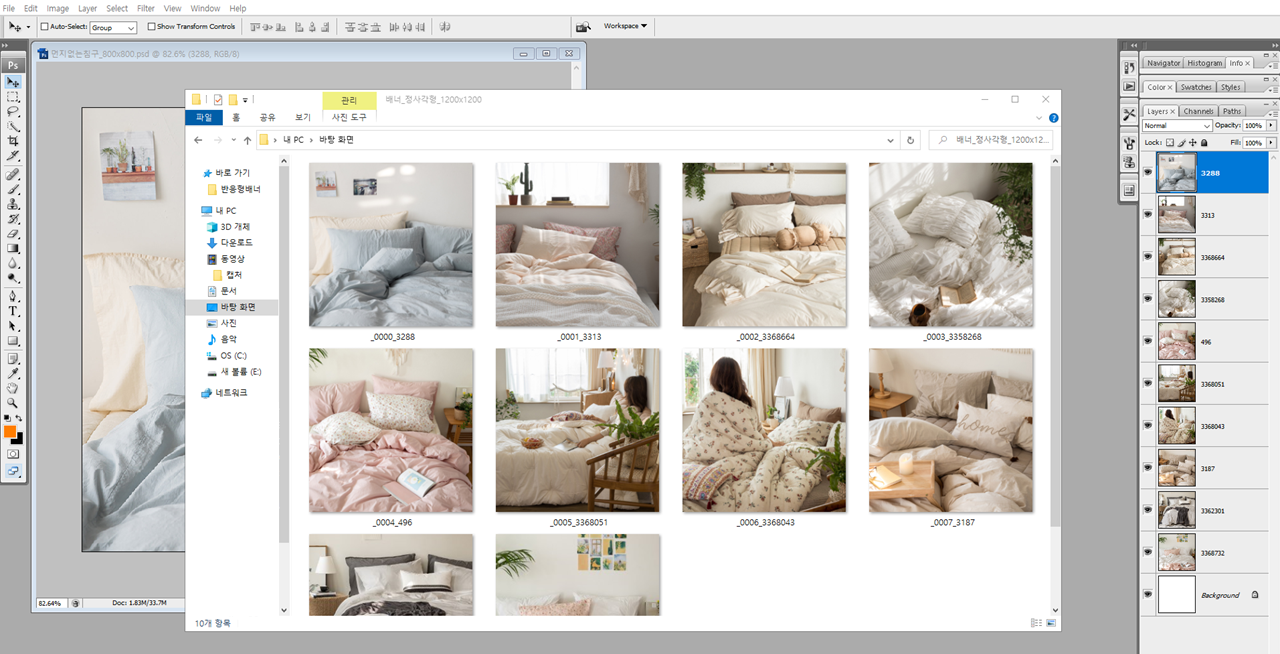Select the Magic Wand tool

tap(14, 127)
